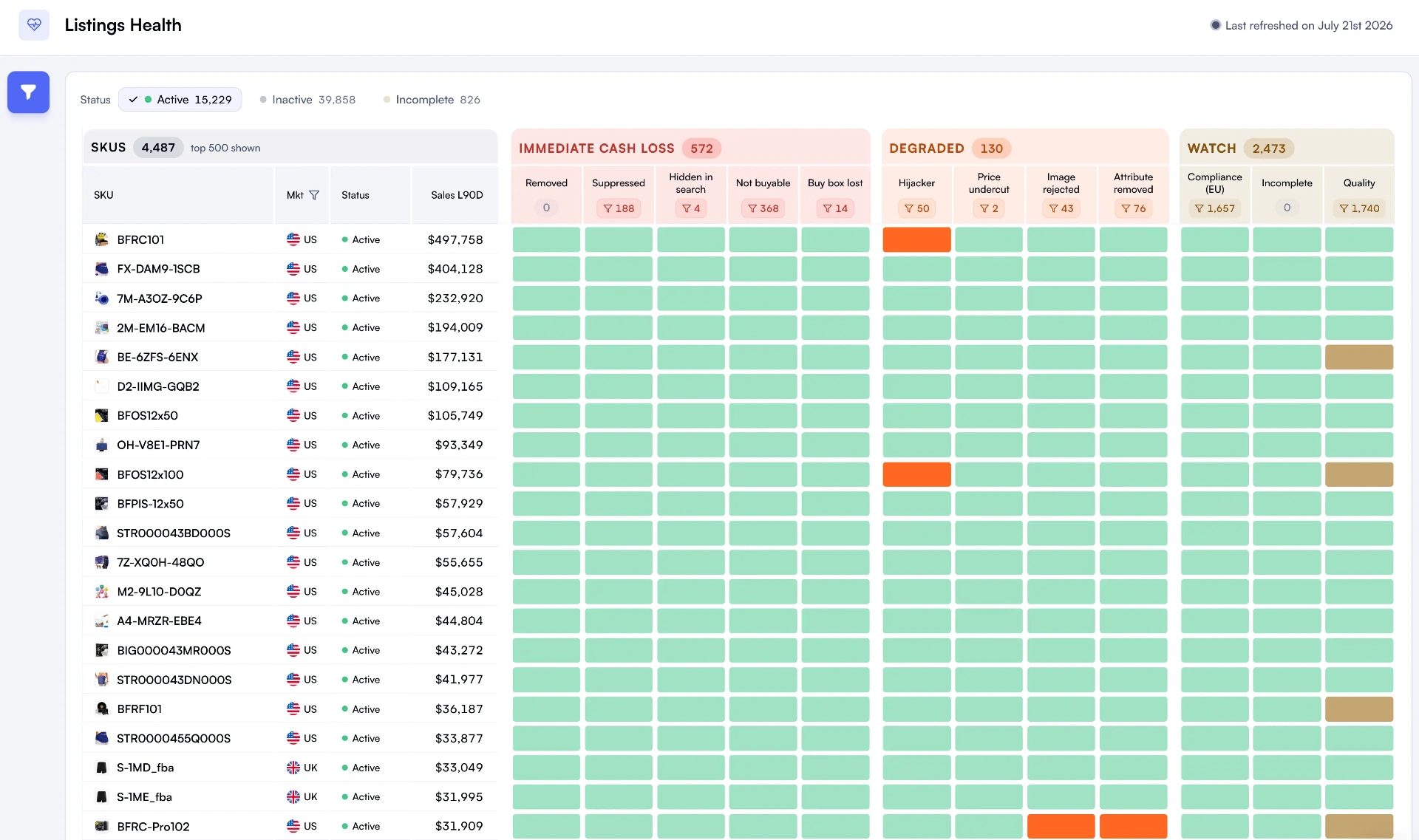Sort by the Sales L90D column header
This screenshot has height=840, width=1419.
(x=457, y=195)
